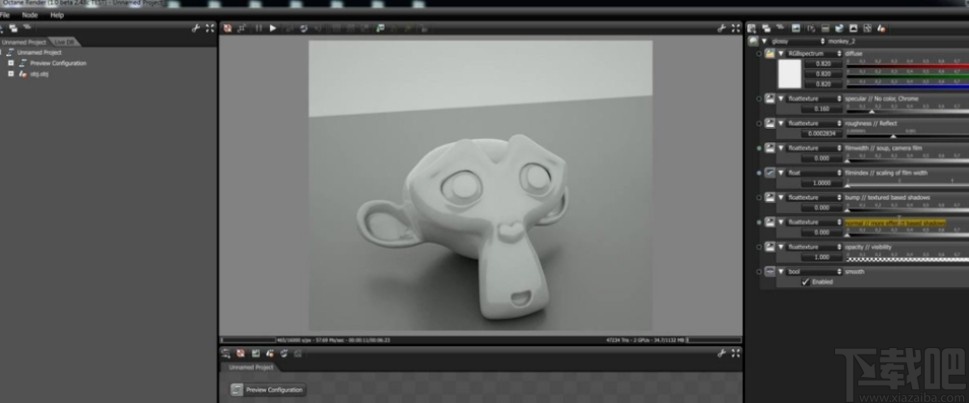969x403 pixels.
Task: Click the red stop render icon
Action: tap(227, 28)
